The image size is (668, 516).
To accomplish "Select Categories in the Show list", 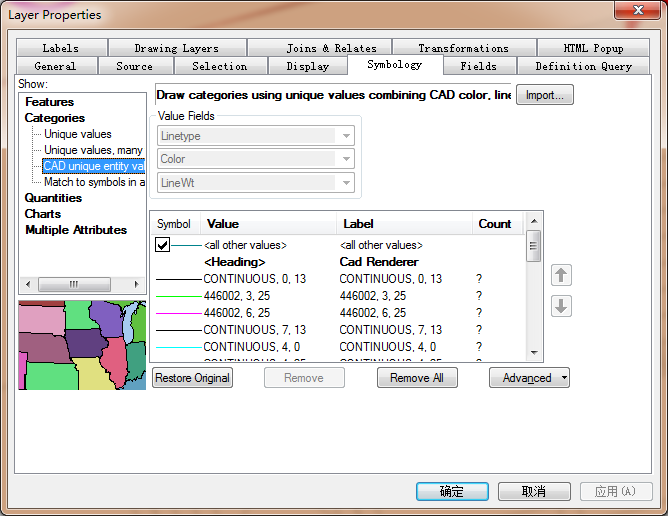I will 55,118.
